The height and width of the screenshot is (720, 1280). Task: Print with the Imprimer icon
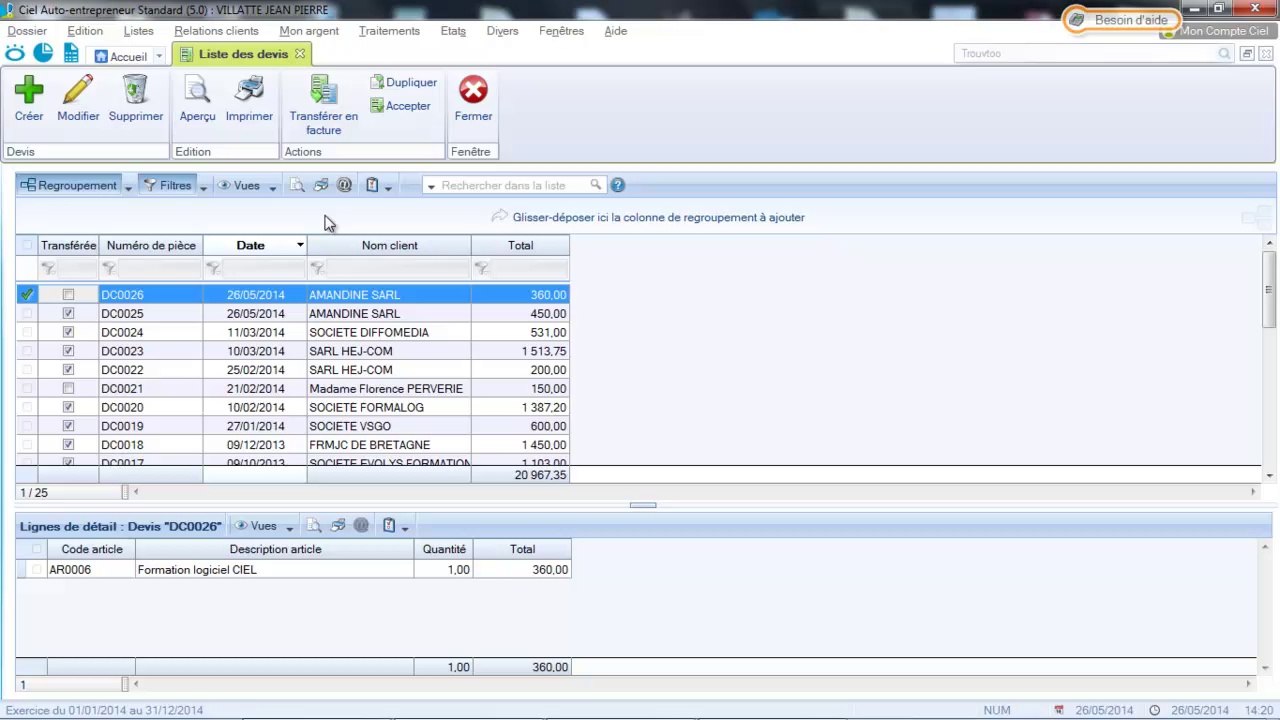tap(249, 91)
